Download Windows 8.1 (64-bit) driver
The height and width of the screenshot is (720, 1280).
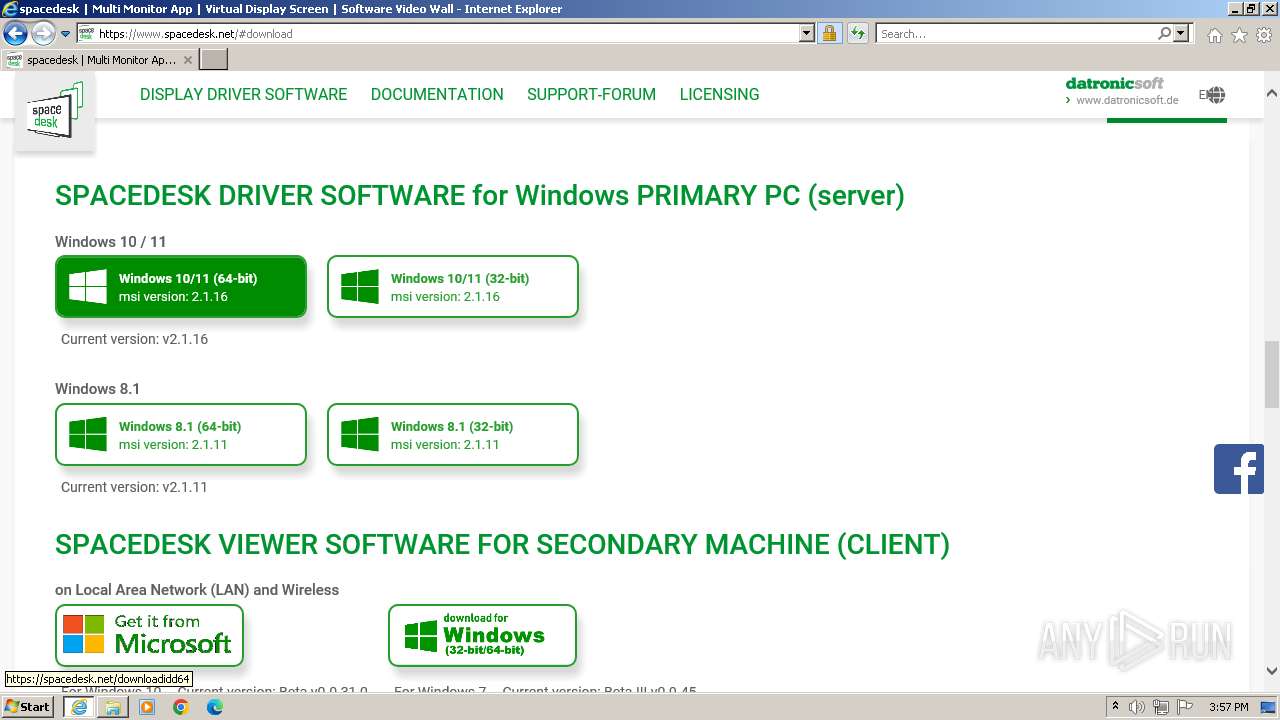click(x=181, y=435)
